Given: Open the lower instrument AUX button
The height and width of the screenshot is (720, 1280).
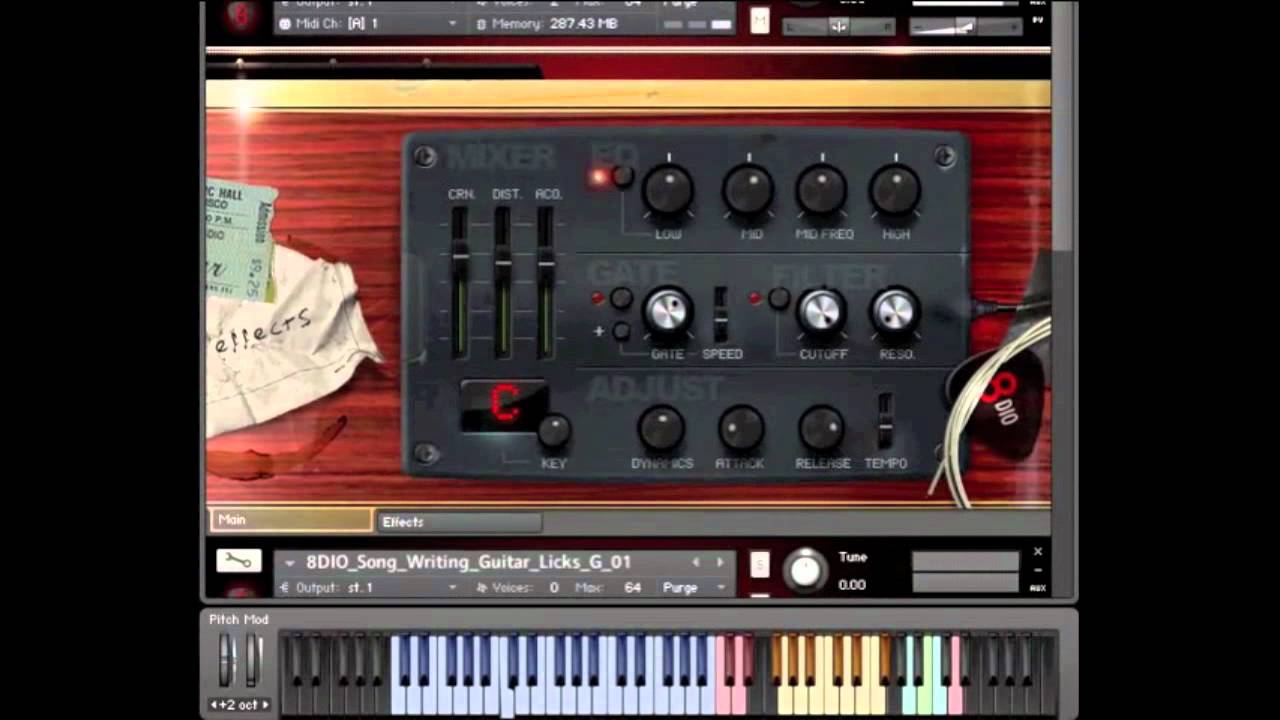Looking at the screenshot, I should (x=1038, y=588).
